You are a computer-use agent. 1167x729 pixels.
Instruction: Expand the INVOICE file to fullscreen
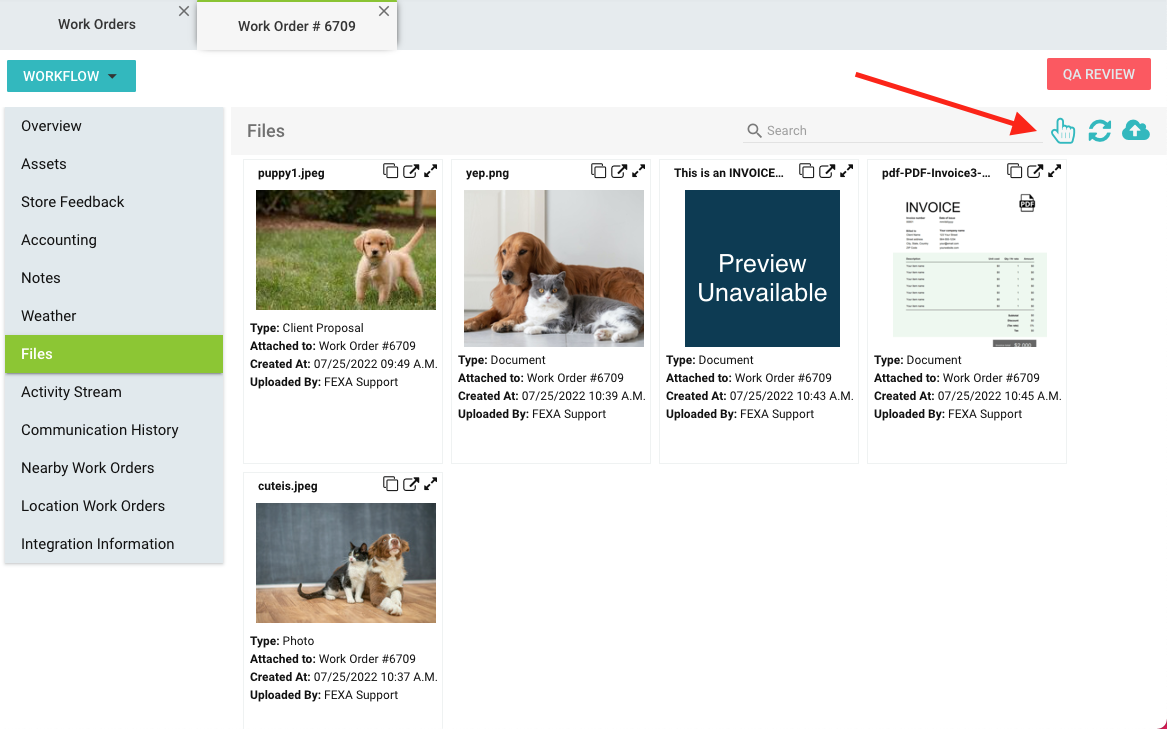pos(847,171)
